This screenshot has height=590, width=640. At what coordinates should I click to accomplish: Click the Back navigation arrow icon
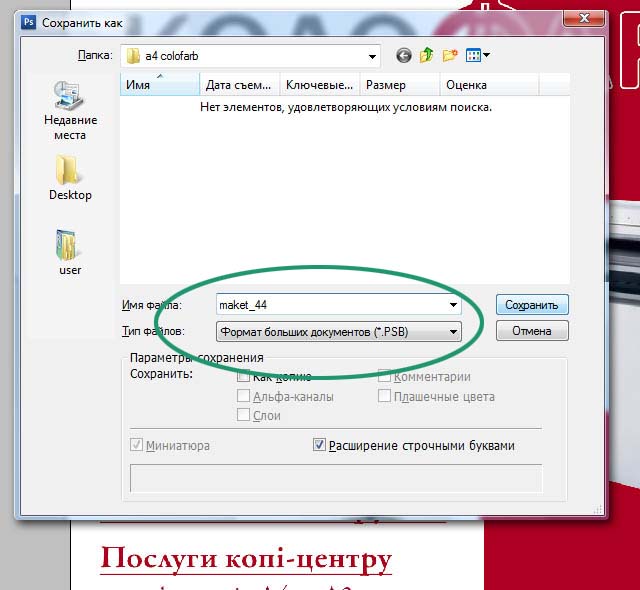pos(404,55)
